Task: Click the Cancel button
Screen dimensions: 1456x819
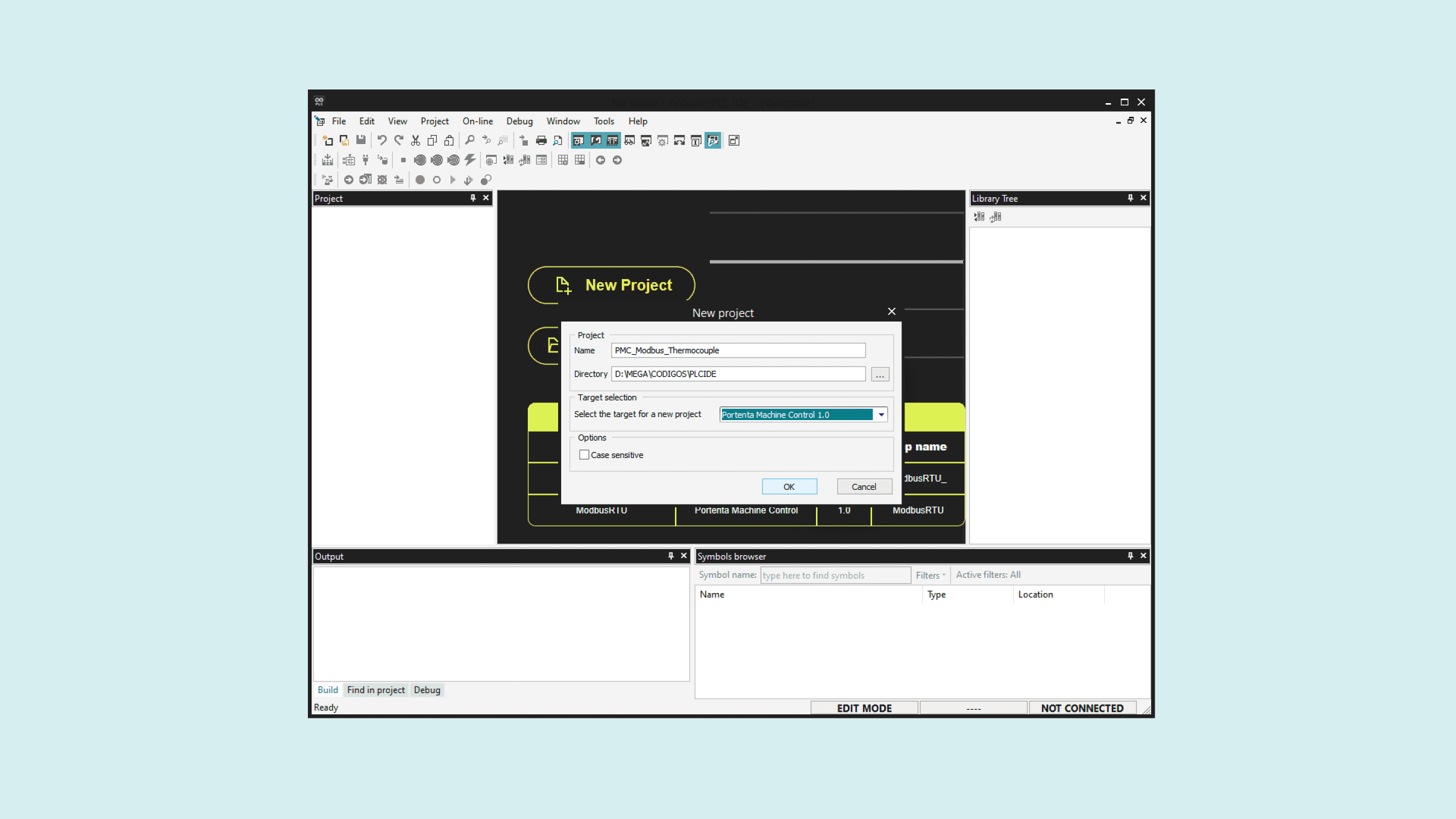Action: 863,487
